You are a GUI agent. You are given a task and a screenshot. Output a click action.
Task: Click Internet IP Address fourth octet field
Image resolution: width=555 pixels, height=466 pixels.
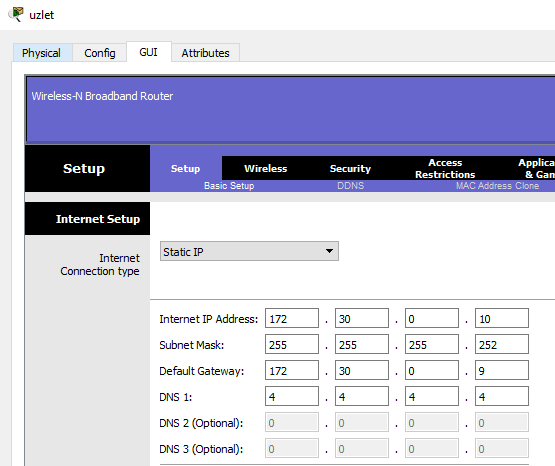point(502,318)
